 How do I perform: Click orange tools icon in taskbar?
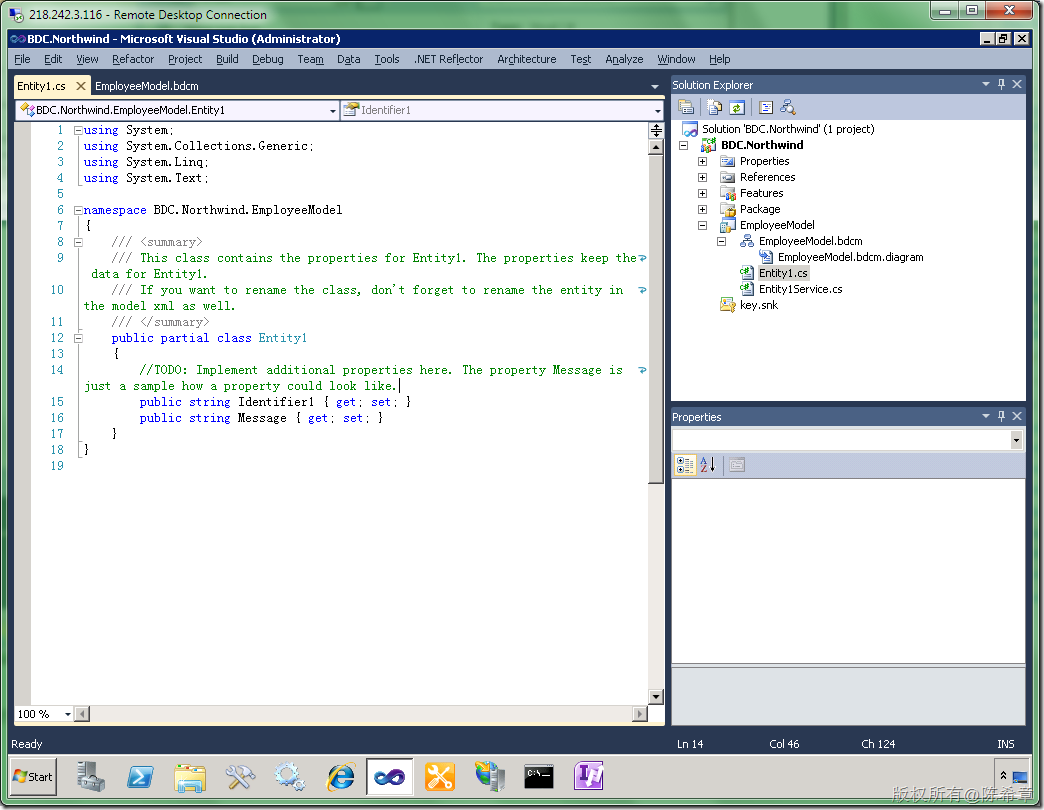coord(439,777)
